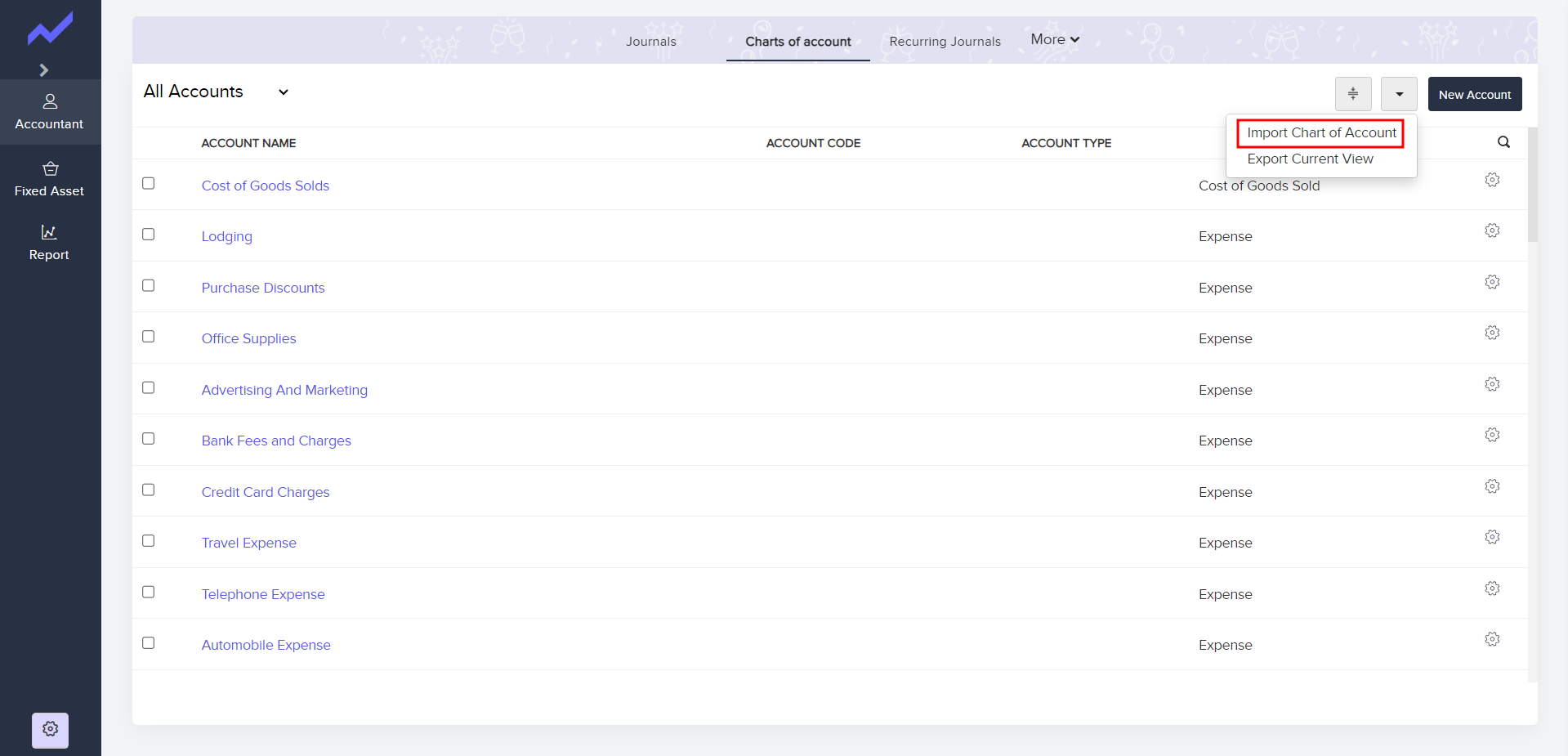
Task: Click Expense type in Lodging row
Action: click(1225, 236)
